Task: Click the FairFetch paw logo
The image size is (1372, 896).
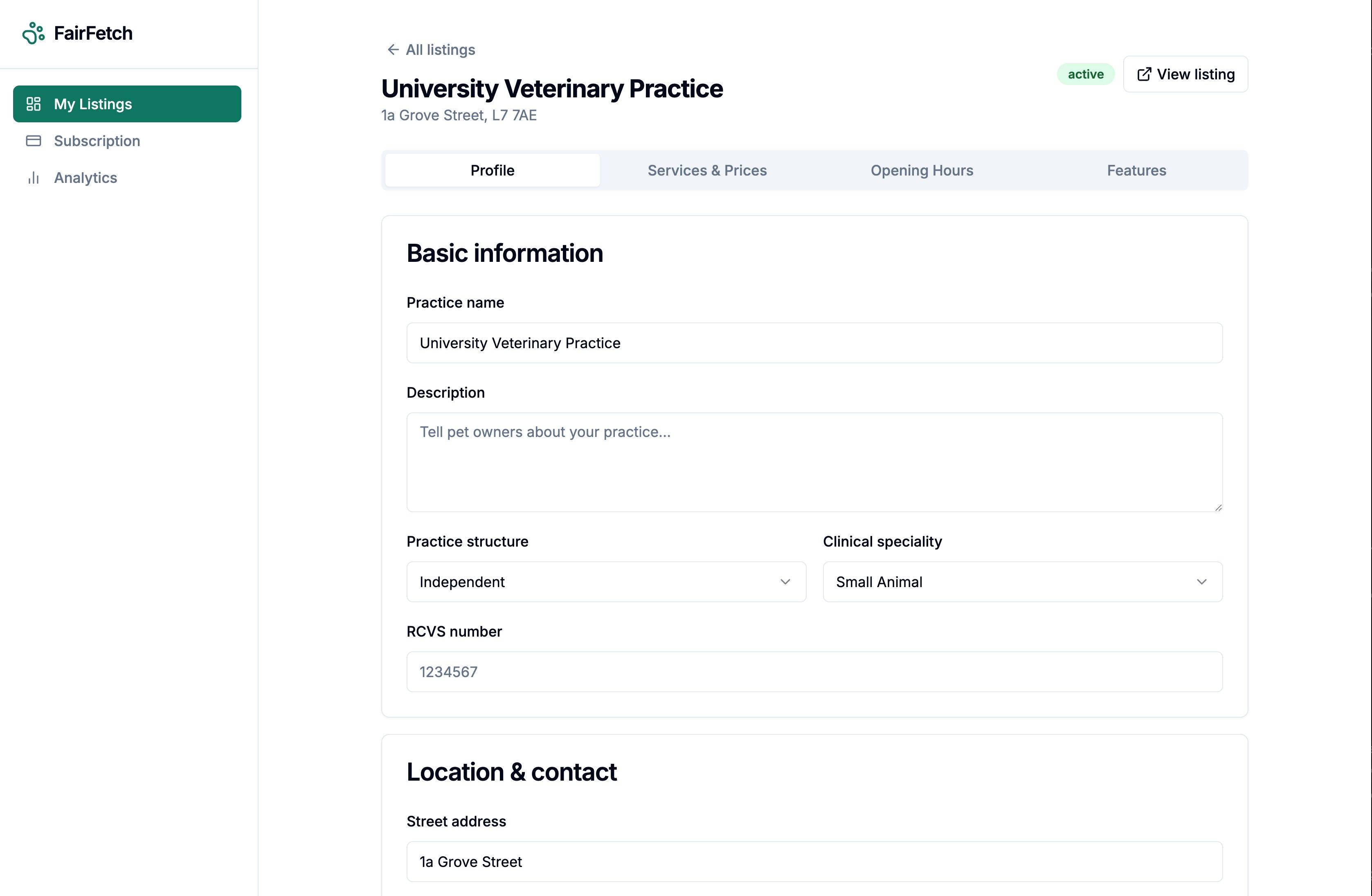Action: tap(34, 33)
